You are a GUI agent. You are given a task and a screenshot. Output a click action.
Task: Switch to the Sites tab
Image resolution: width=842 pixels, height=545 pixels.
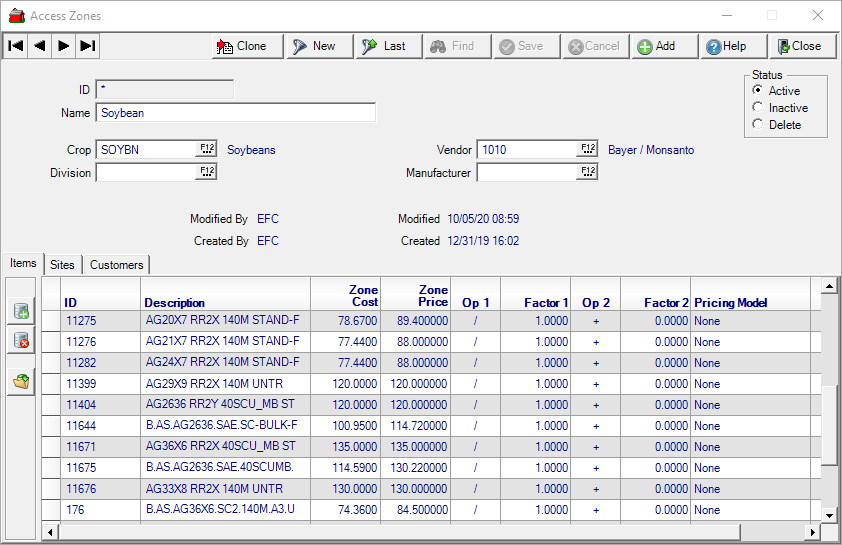pyautogui.click(x=62, y=265)
